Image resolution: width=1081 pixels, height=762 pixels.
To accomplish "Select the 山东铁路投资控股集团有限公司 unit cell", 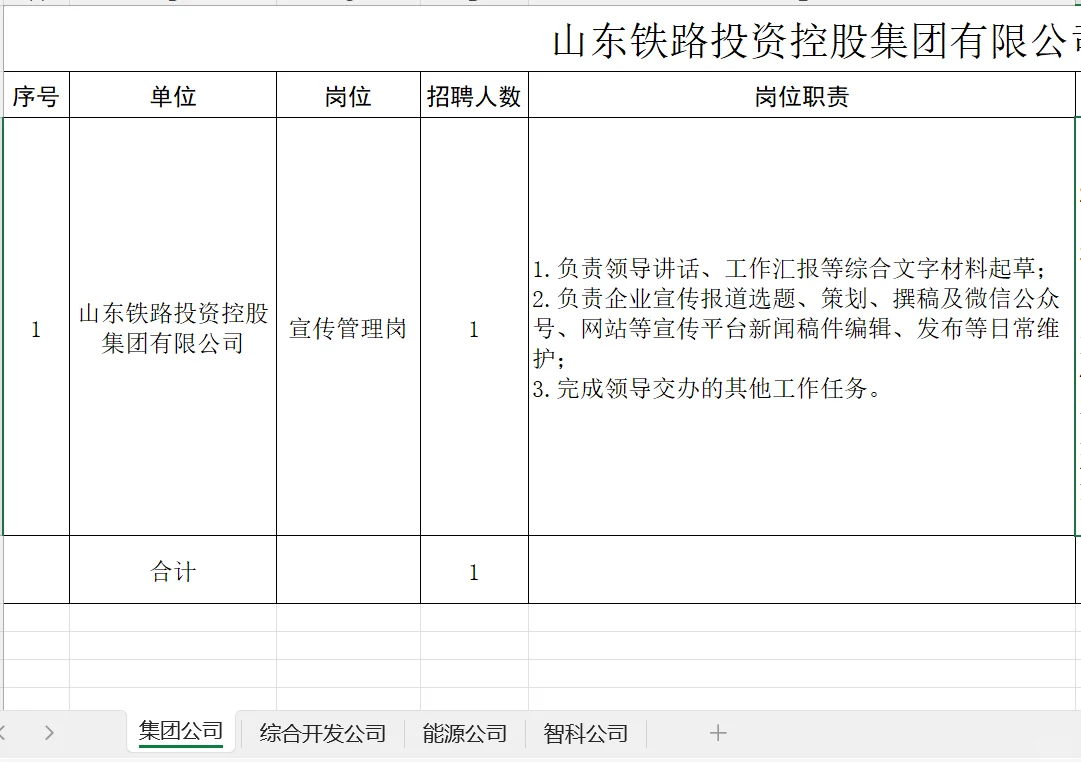I will point(173,327).
